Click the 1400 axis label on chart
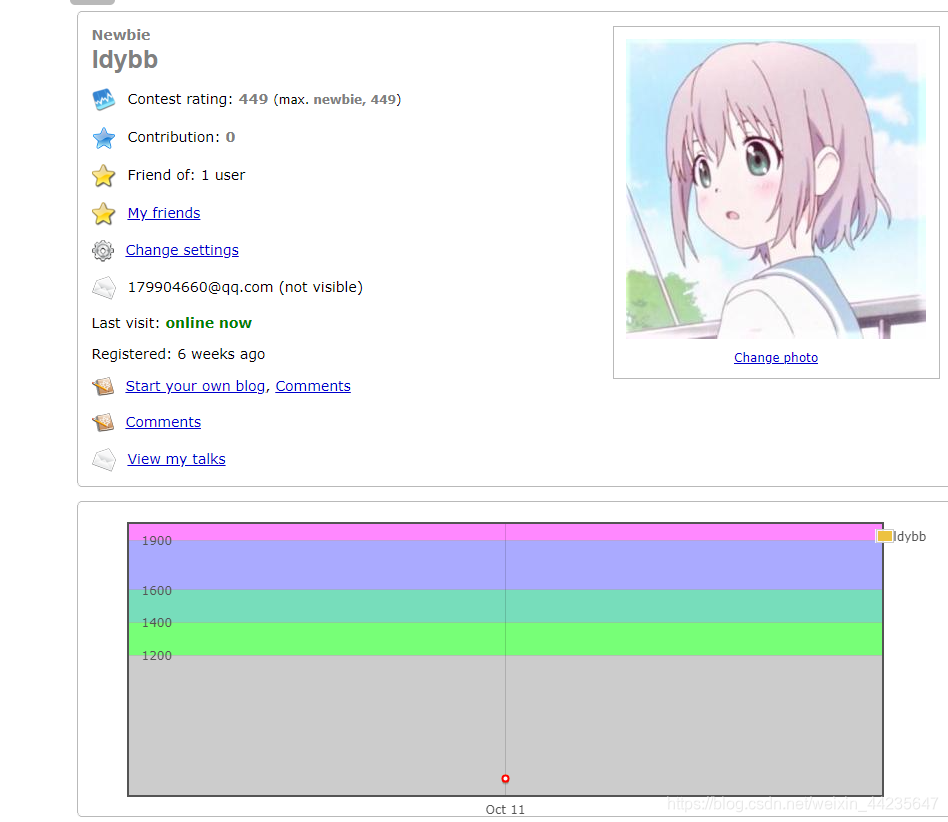Viewport: 948px width, 822px height. [157, 623]
